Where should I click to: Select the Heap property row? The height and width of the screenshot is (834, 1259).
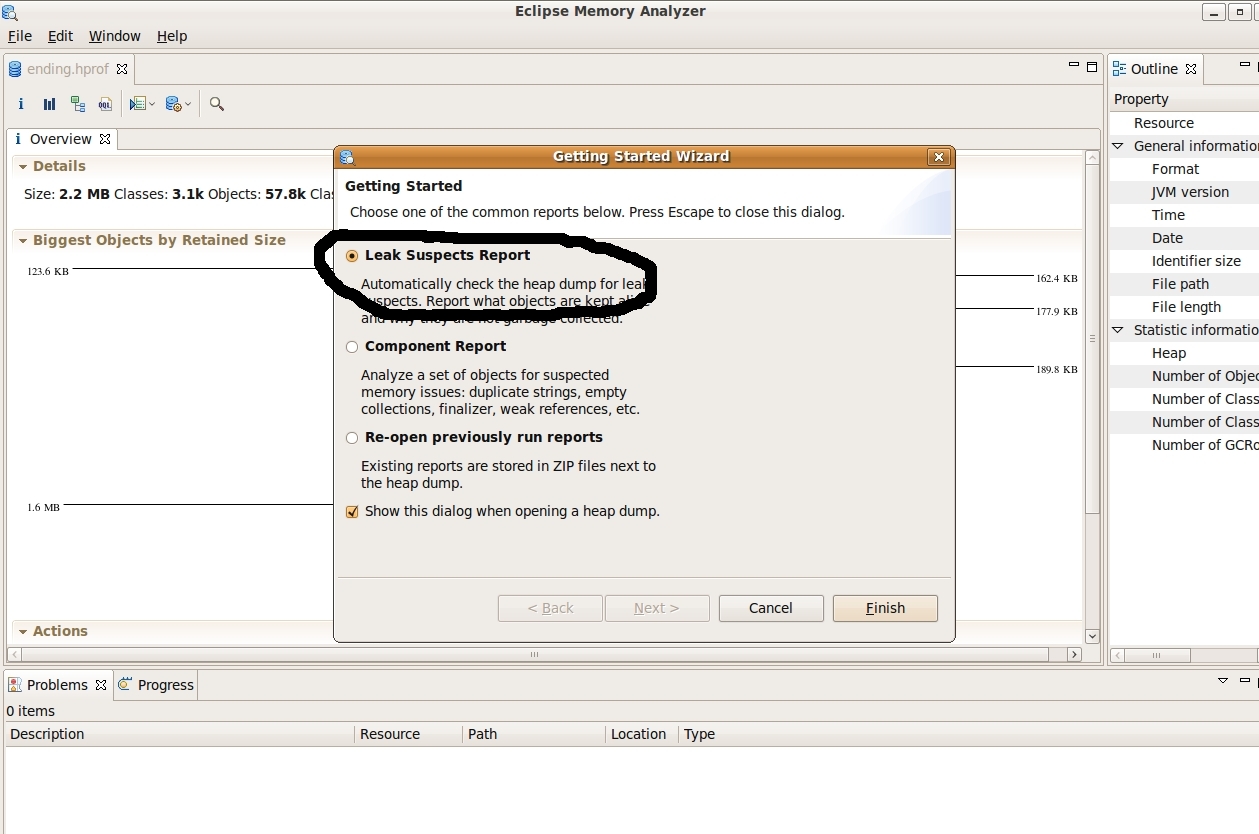(1184, 353)
